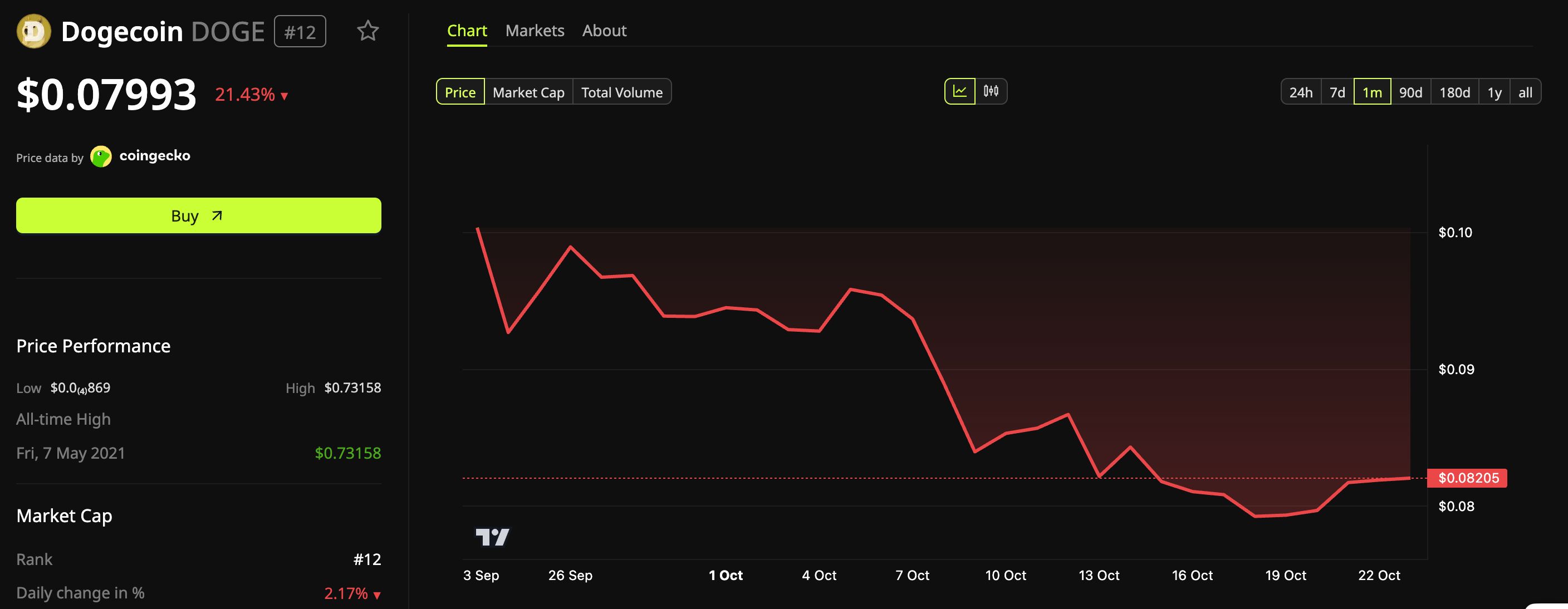Click the 22 Oct date marker on axis

(x=1379, y=575)
